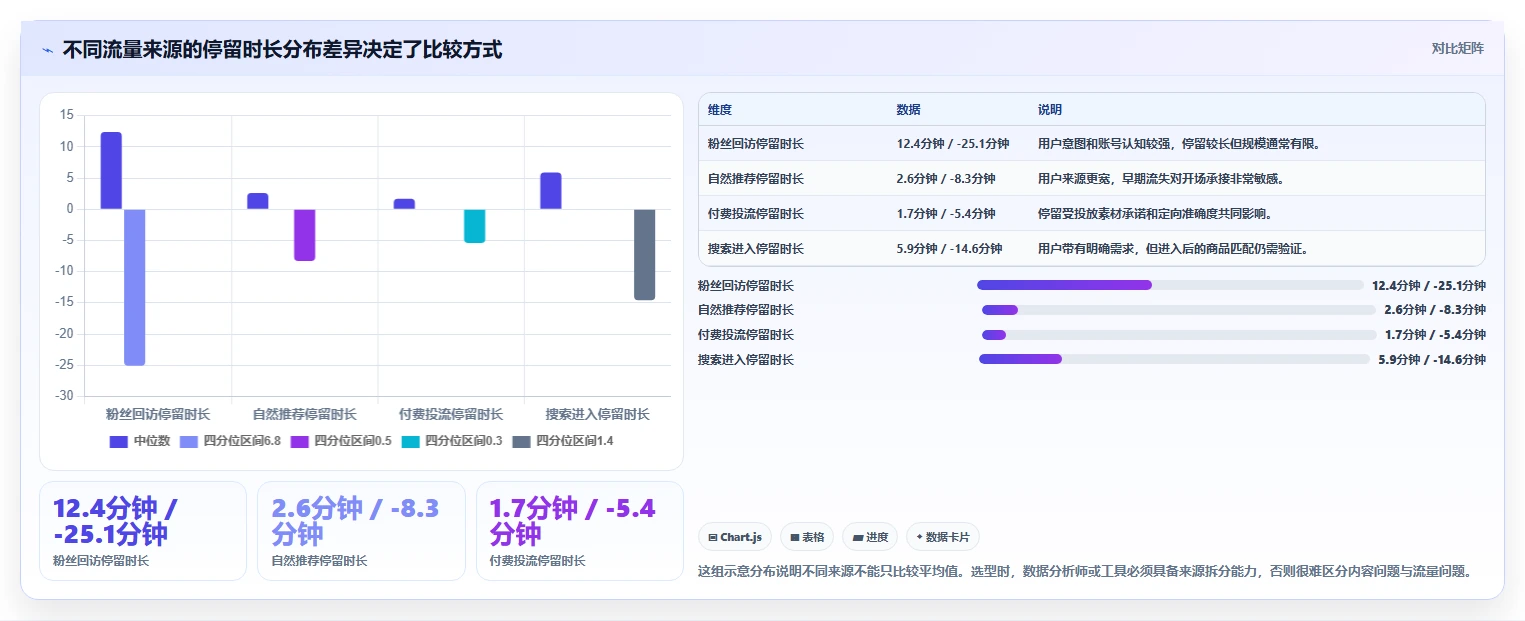This screenshot has height=621, width=1525.
Task: Click the Chart.js chip
Action: (x=735, y=537)
